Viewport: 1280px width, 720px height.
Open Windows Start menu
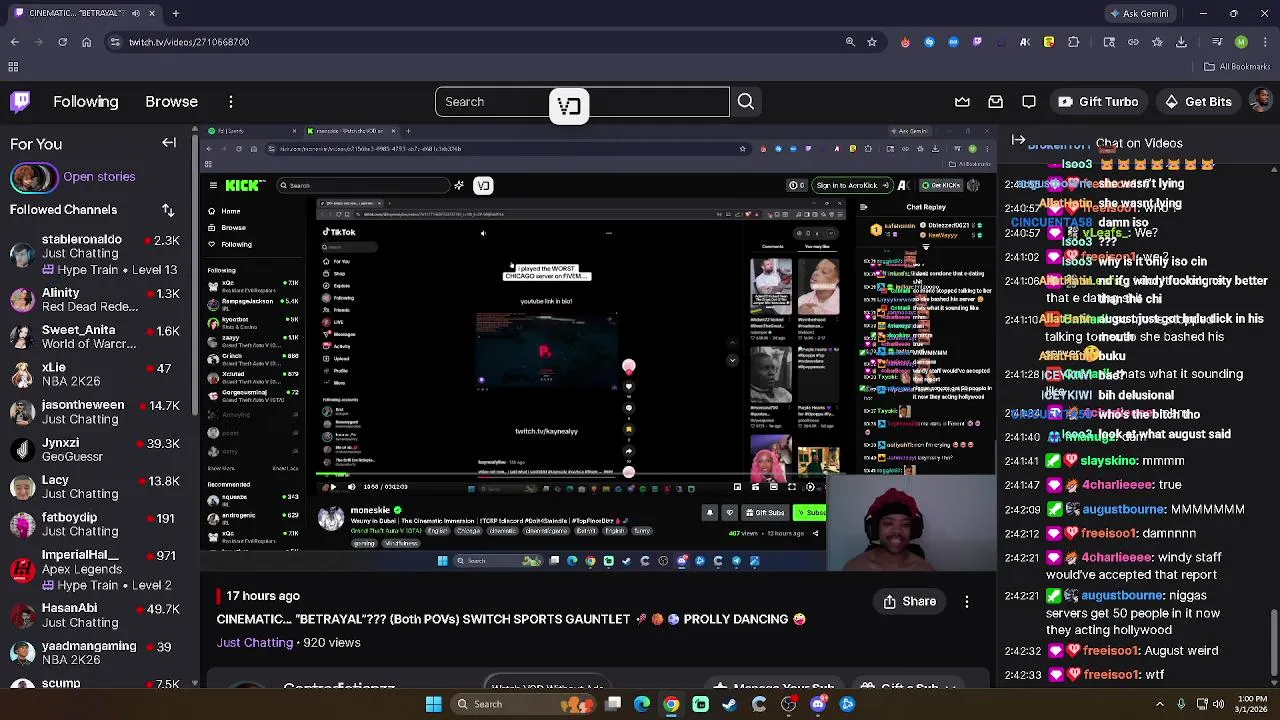click(433, 704)
